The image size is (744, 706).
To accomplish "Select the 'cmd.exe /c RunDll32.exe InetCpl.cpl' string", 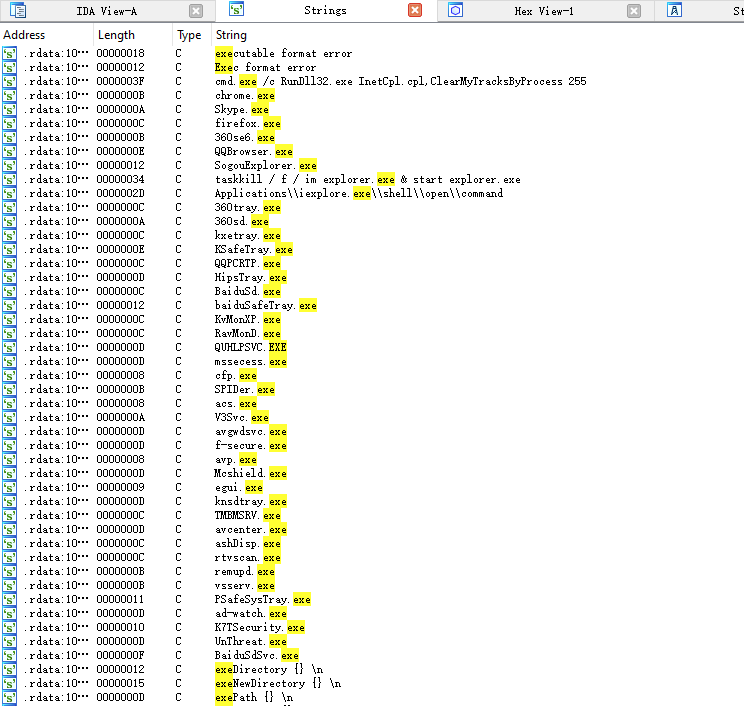I will (x=400, y=81).
